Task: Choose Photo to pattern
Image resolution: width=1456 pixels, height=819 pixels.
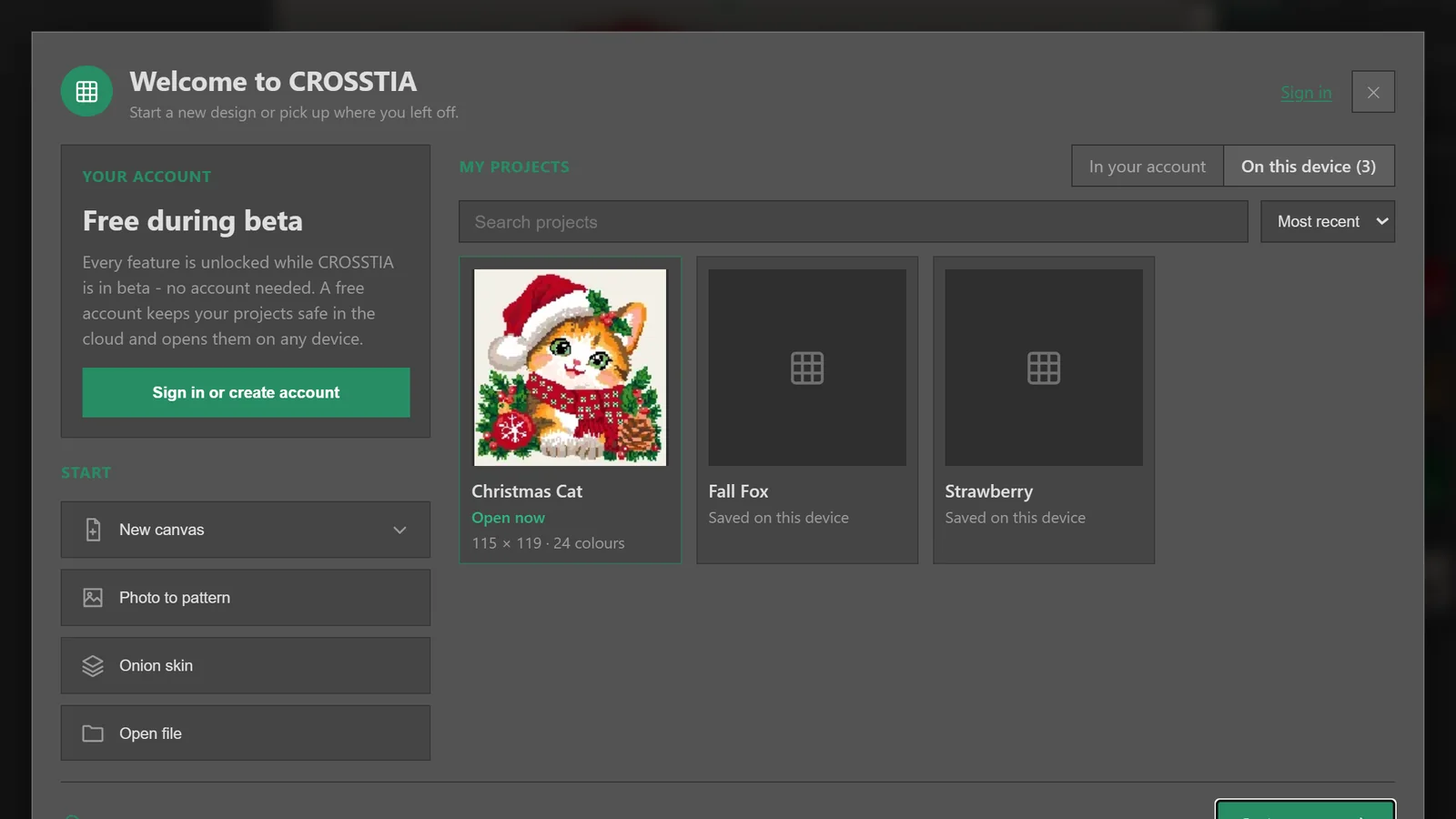Action: 246,598
